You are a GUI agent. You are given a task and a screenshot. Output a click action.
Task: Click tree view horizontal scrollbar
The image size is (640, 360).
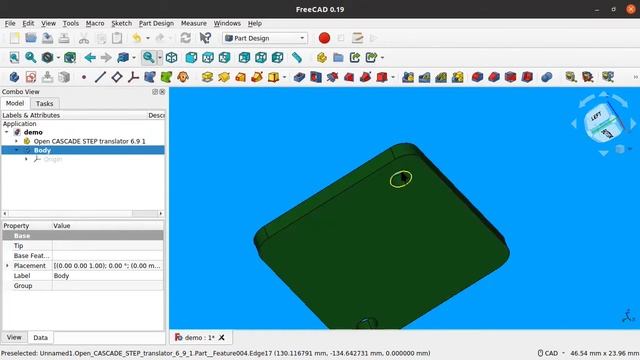[x=83, y=213]
